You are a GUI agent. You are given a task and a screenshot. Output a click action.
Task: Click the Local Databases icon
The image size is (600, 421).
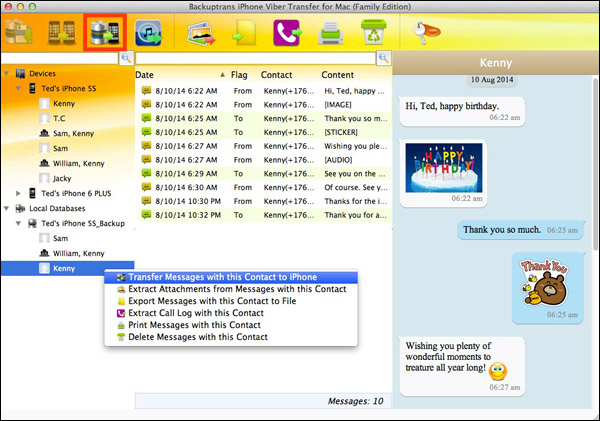pos(20,208)
